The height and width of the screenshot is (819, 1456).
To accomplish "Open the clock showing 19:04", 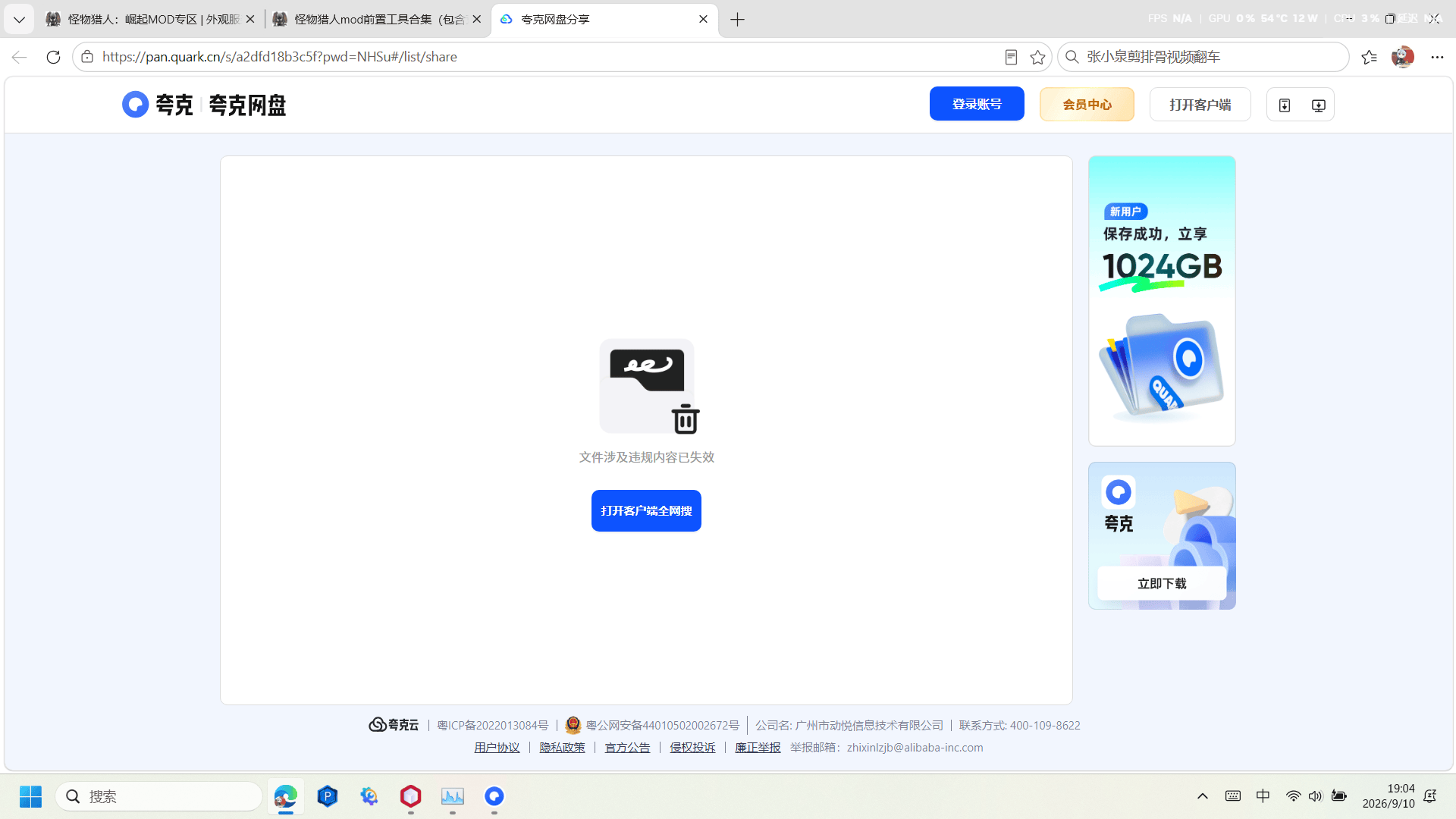I will 1389,796.
